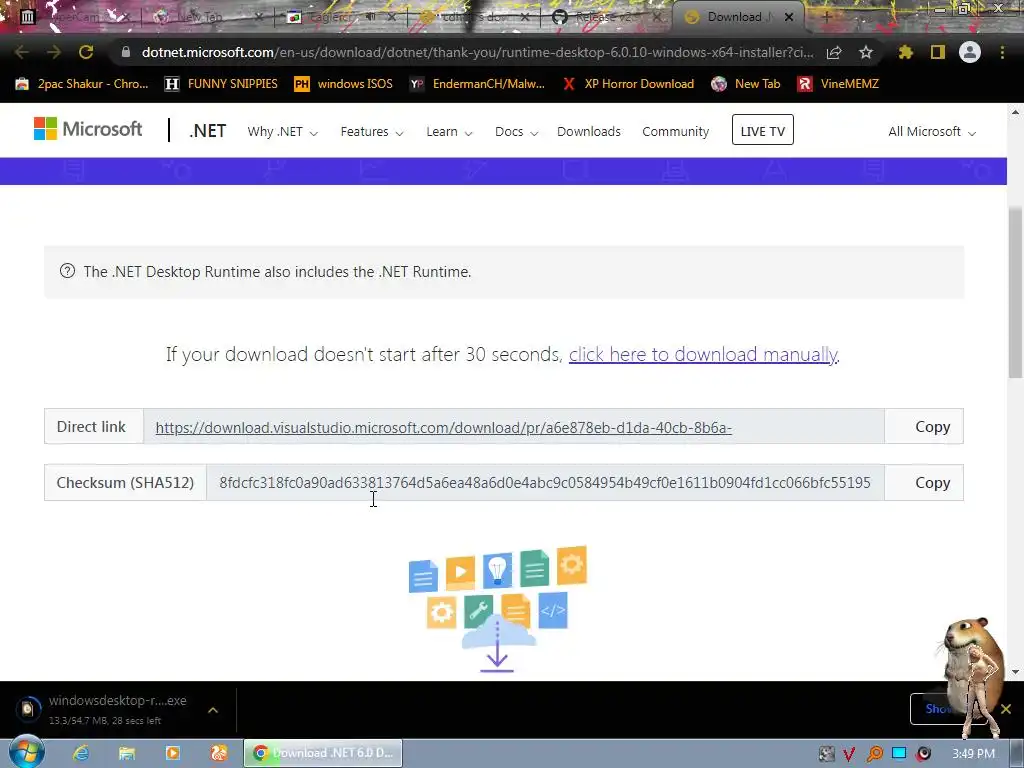This screenshot has width=1024, height=768.
Task: Click 'click here to download manually' link
Action: tap(703, 355)
